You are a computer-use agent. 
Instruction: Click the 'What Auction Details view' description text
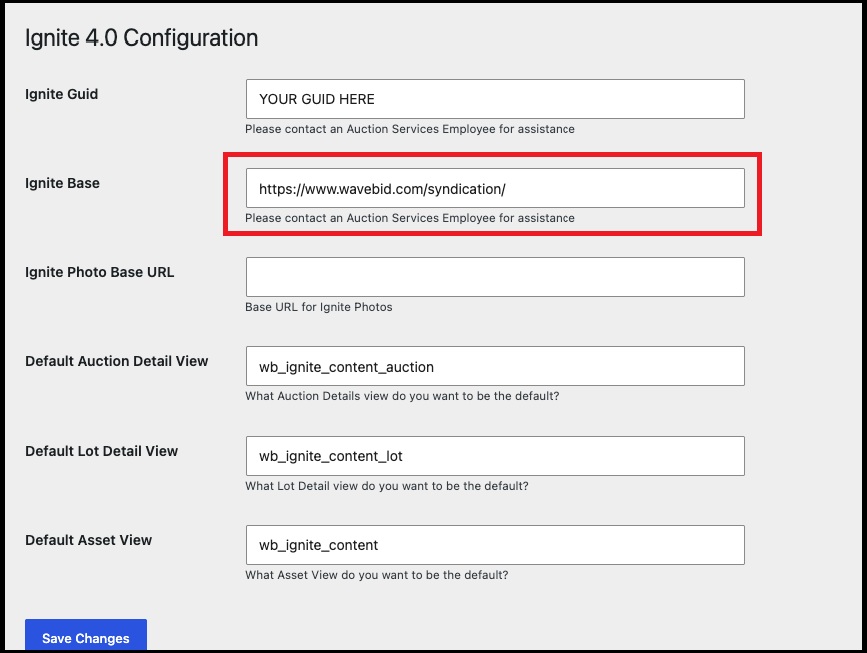(x=402, y=396)
